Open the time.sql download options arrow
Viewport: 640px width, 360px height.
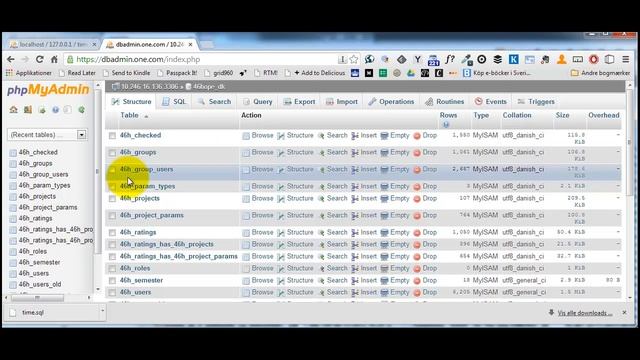coord(102,311)
